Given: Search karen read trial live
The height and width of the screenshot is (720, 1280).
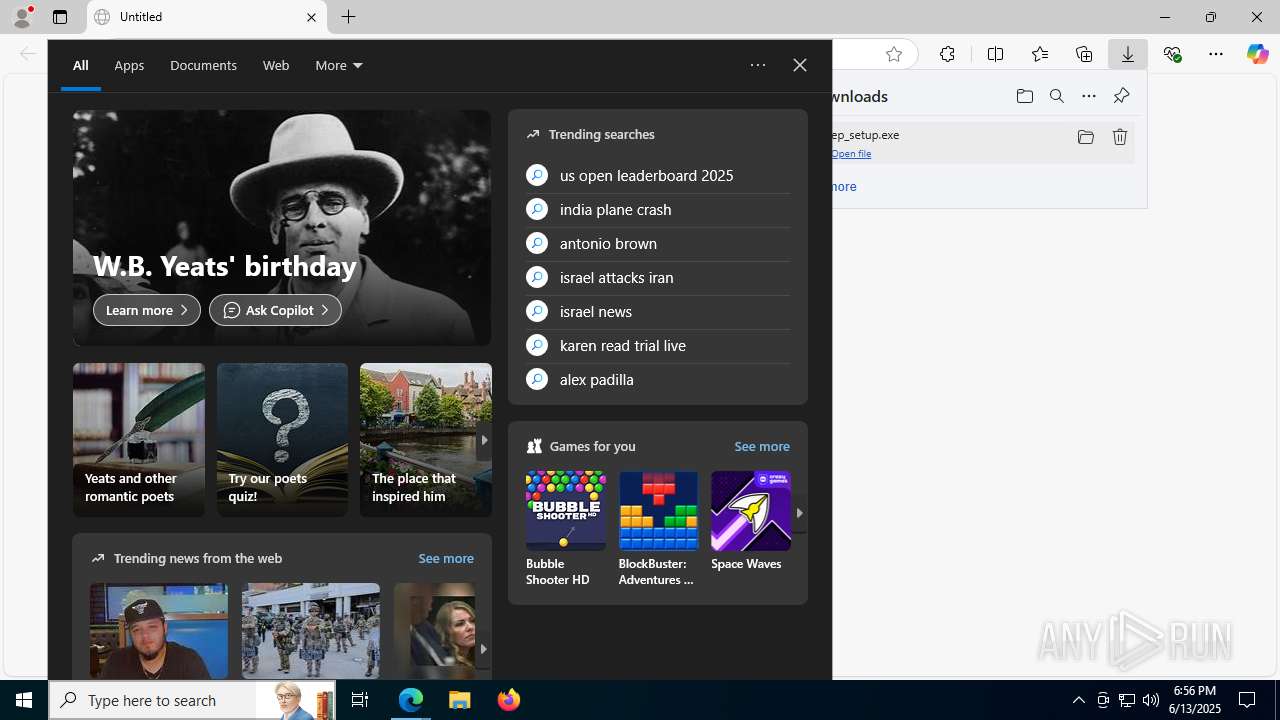Looking at the screenshot, I should point(658,345).
